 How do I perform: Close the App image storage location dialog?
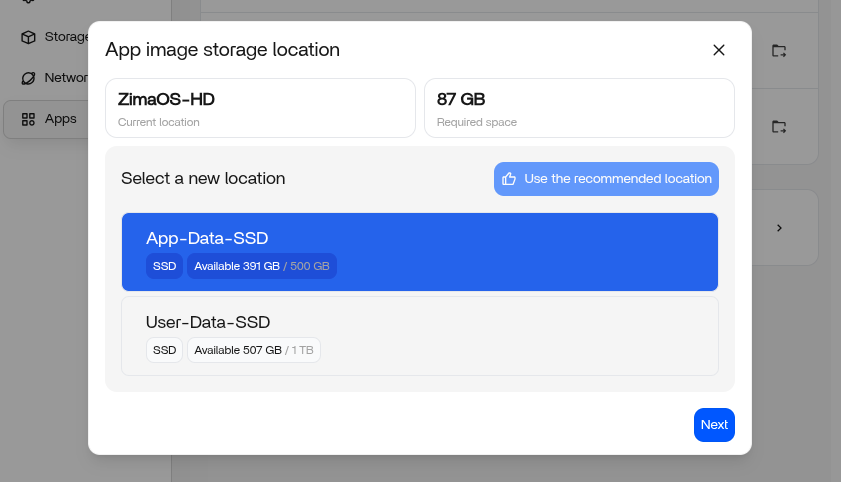click(x=719, y=50)
